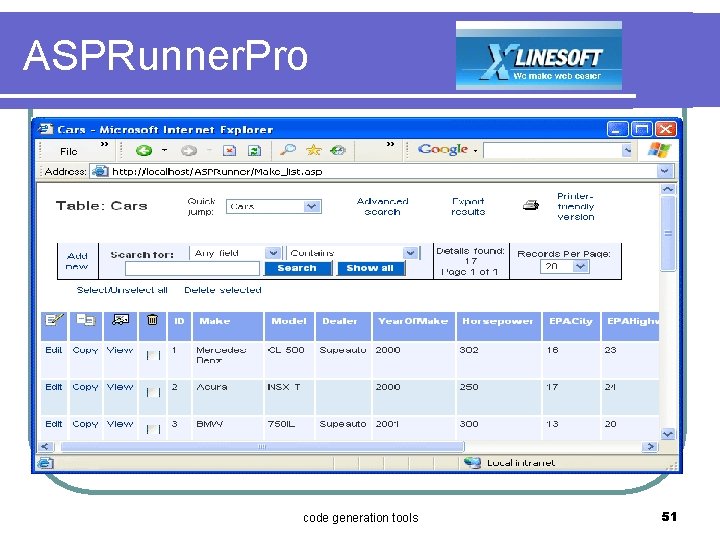This screenshot has height=540, width=720.
Task: Click the Search for text input field
Action: pyautogui.click(x=192, y=269)
